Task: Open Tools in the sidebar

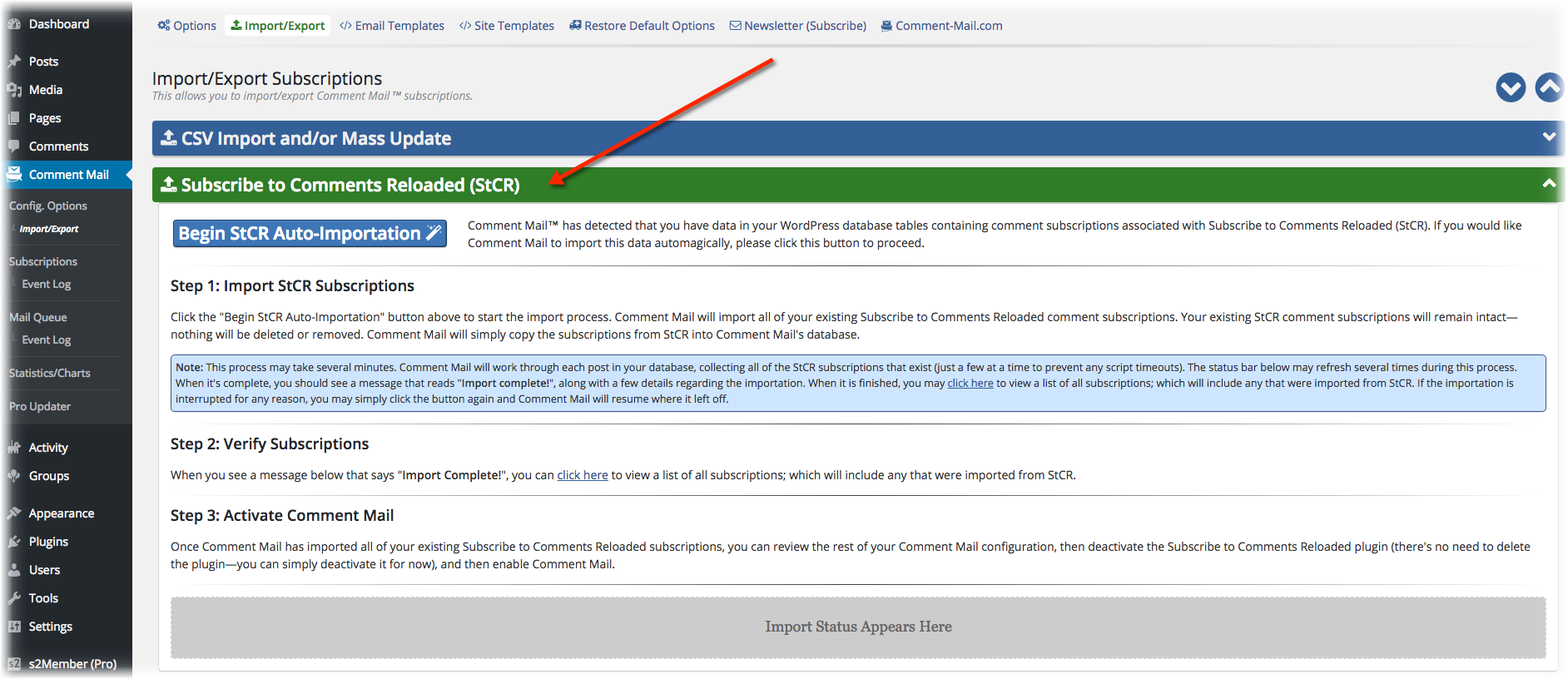Action: tap(43, 598)
